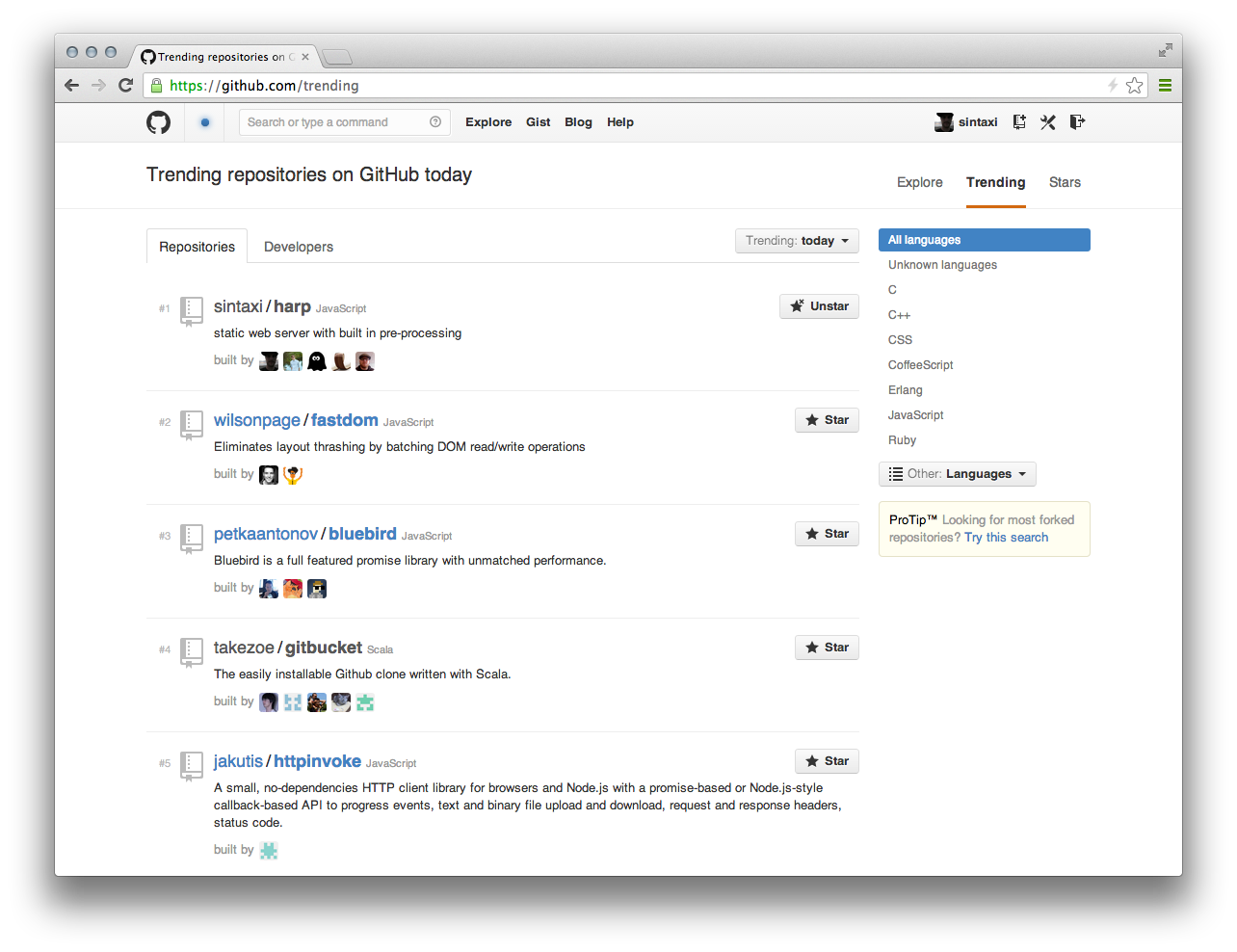Image resolution: width=1237 pixels, height=952 pixels.
Task: Switch to the Developers tab
Action: (299, 247)
